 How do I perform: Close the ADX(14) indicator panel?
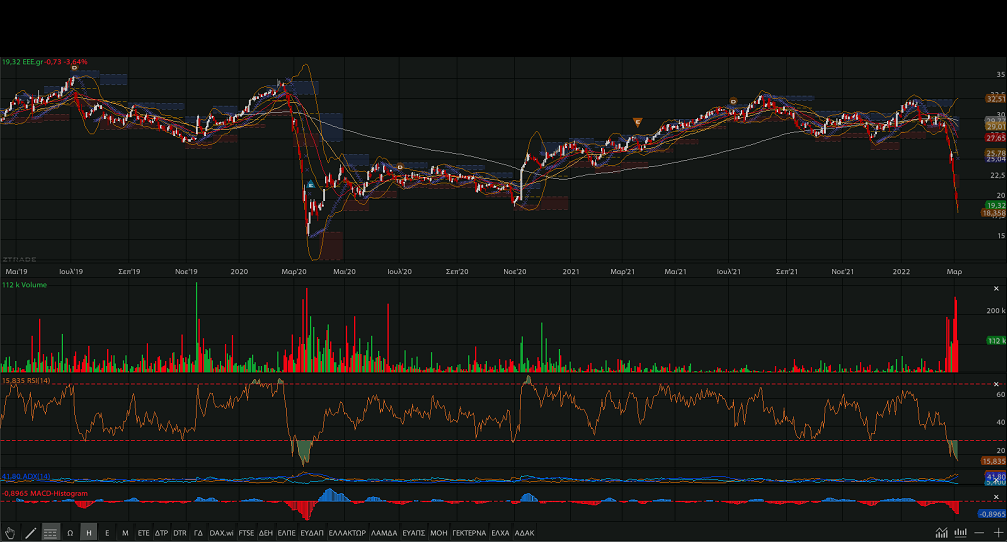pos(996,478)
